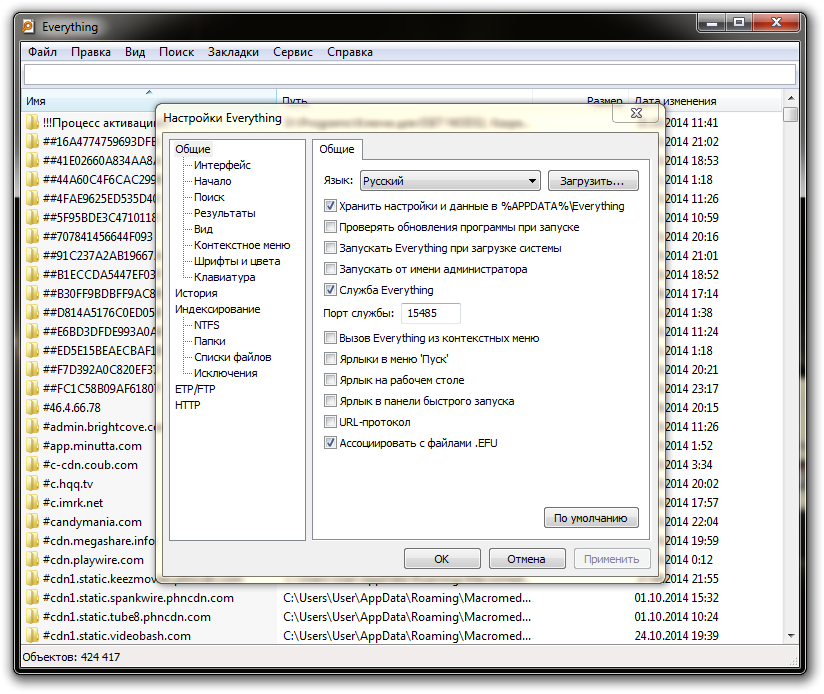Confirm settings with OK button
This screenshot has height=694, width=824.
click(442, 559)
